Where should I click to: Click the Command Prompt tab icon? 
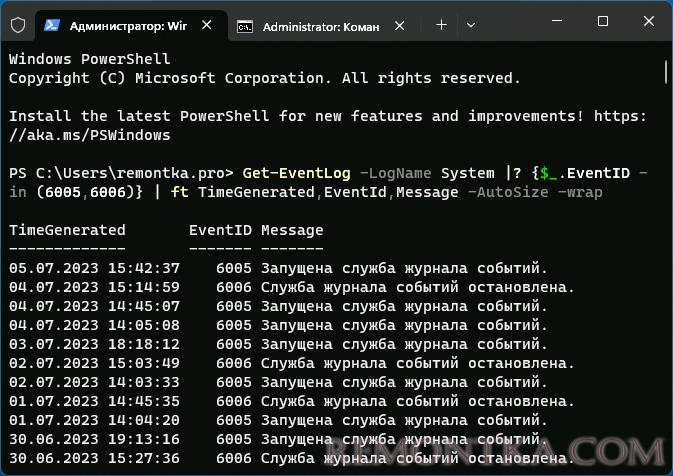point(245,27)
